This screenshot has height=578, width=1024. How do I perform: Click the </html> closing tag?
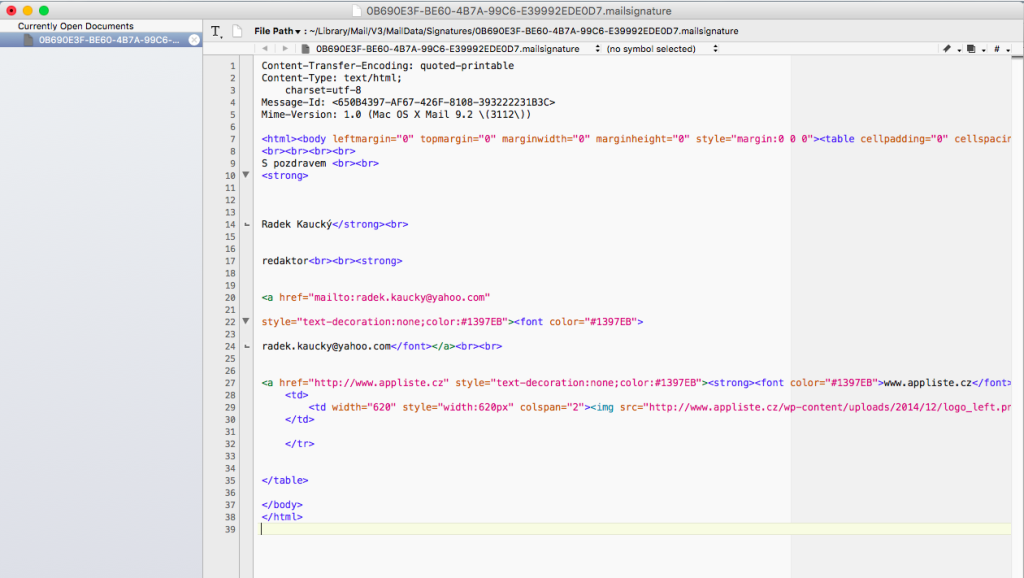tap(282, 517)
